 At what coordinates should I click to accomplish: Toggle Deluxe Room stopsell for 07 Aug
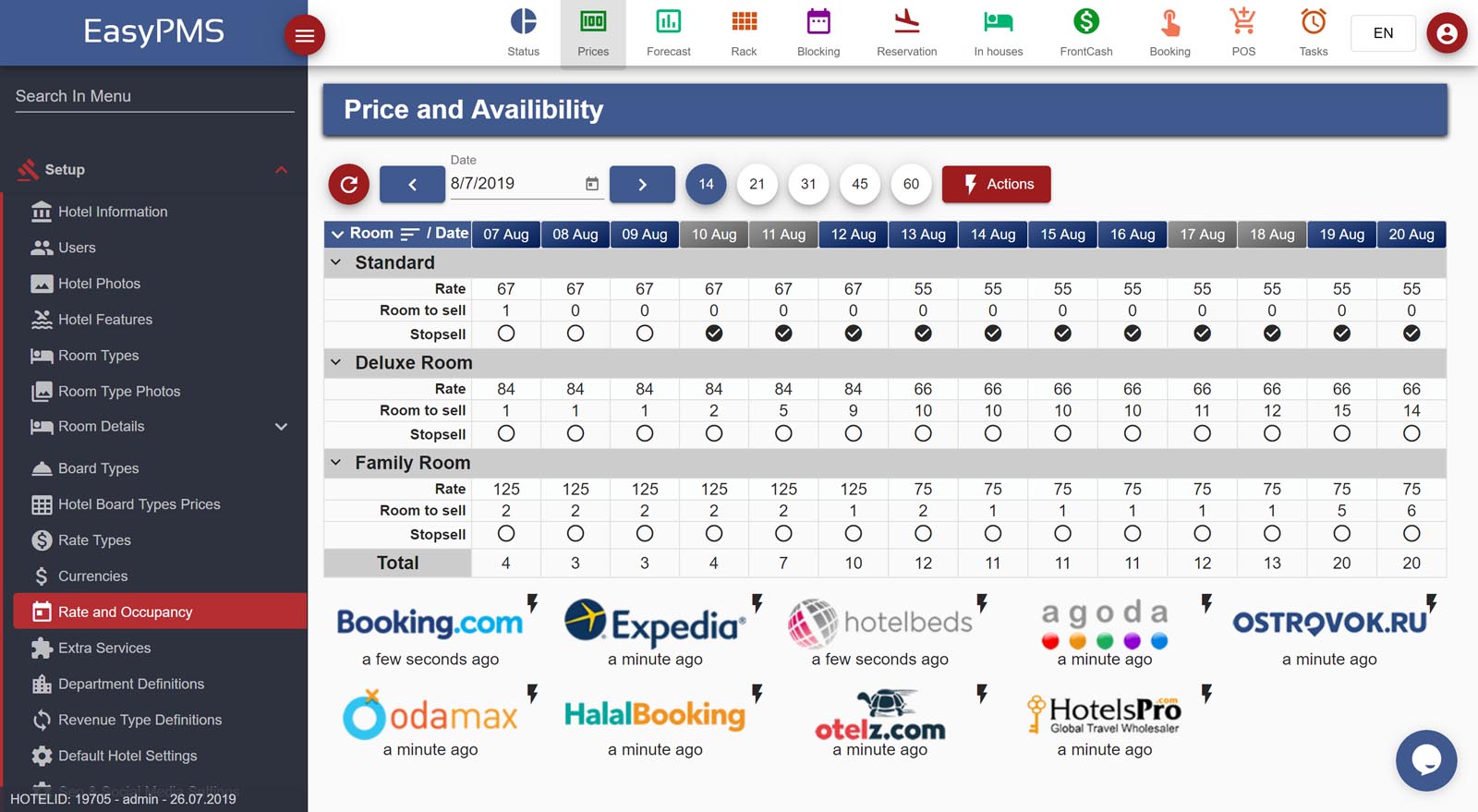pyautogui.click(x=506, y=433)
